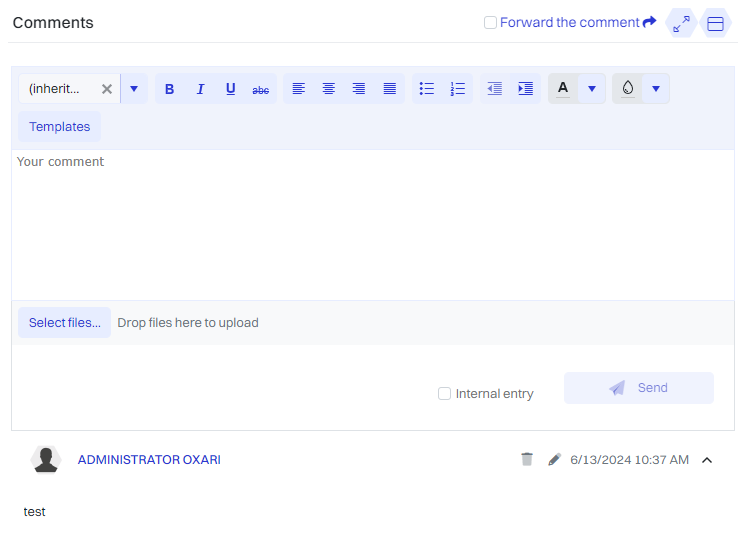Apply the background color droplet swatch
Viewport: 745px width, 551px height.
[x=627, y=89]
